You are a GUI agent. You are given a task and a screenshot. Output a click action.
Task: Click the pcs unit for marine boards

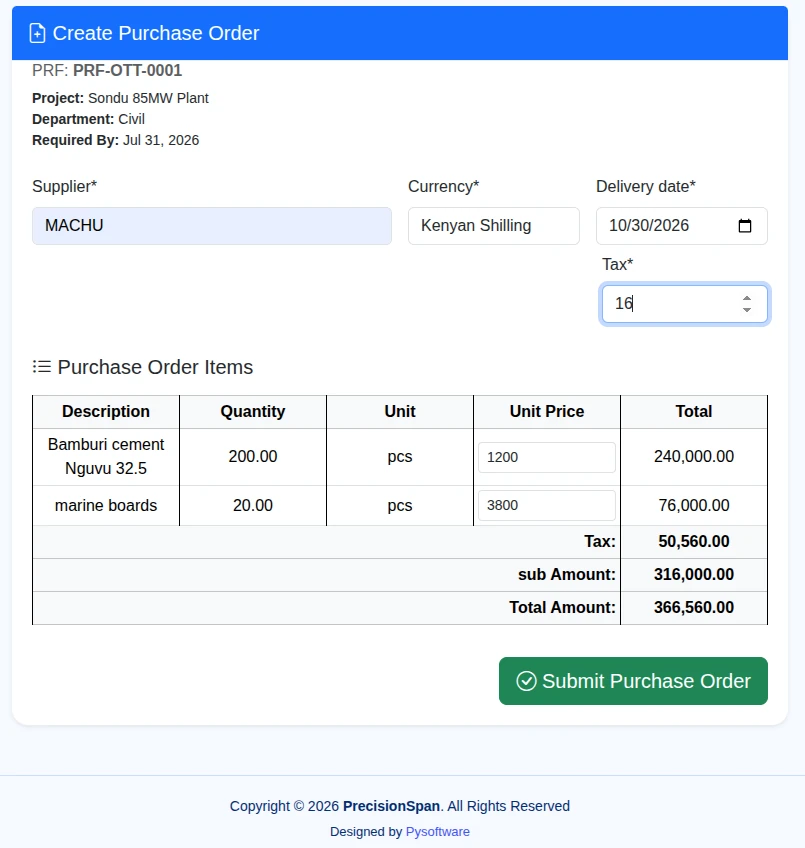(x=400, y=505)
